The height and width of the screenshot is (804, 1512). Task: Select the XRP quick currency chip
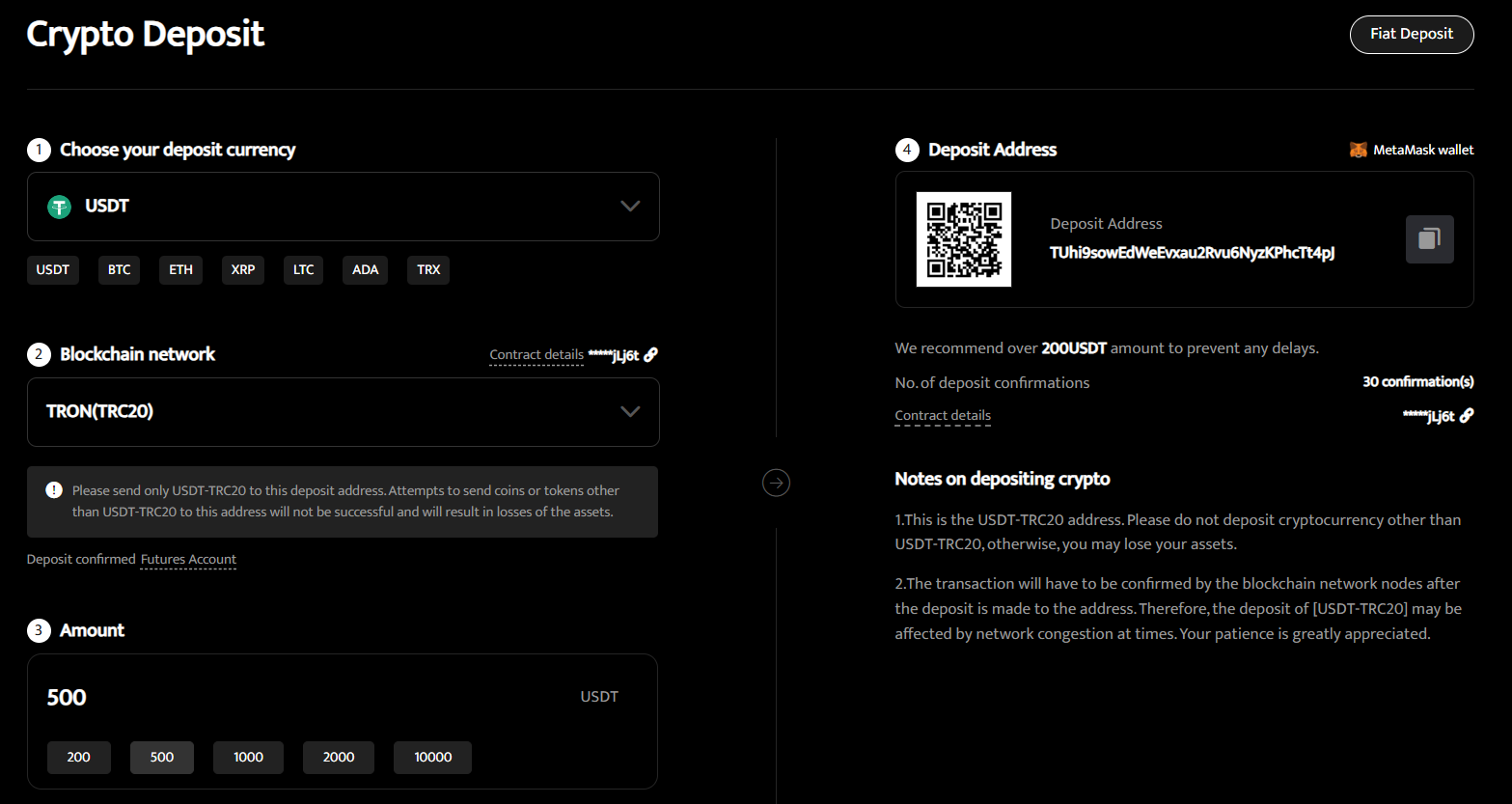[x=243, y=270]
